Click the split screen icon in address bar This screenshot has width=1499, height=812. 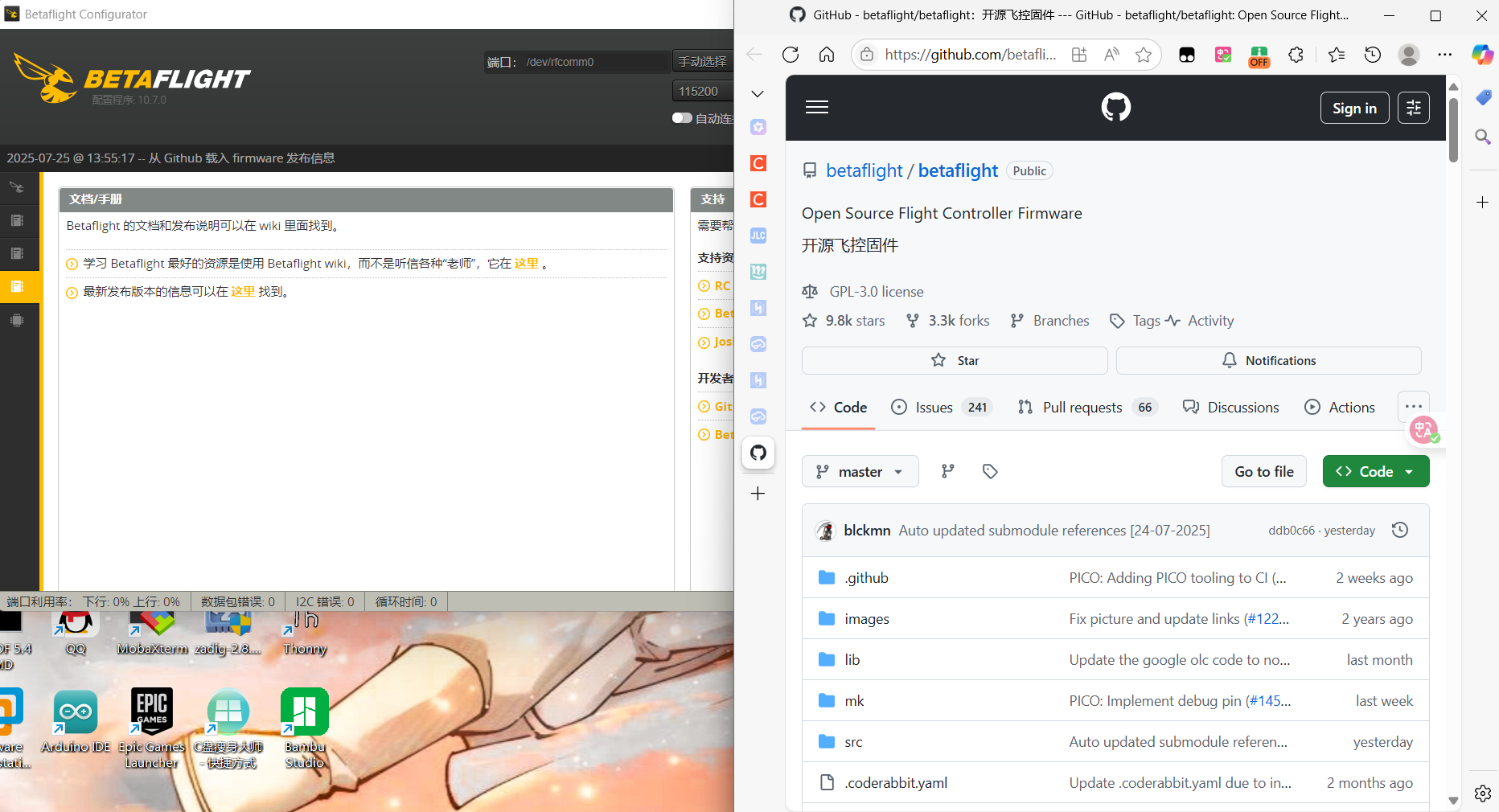pos(1079,55)
